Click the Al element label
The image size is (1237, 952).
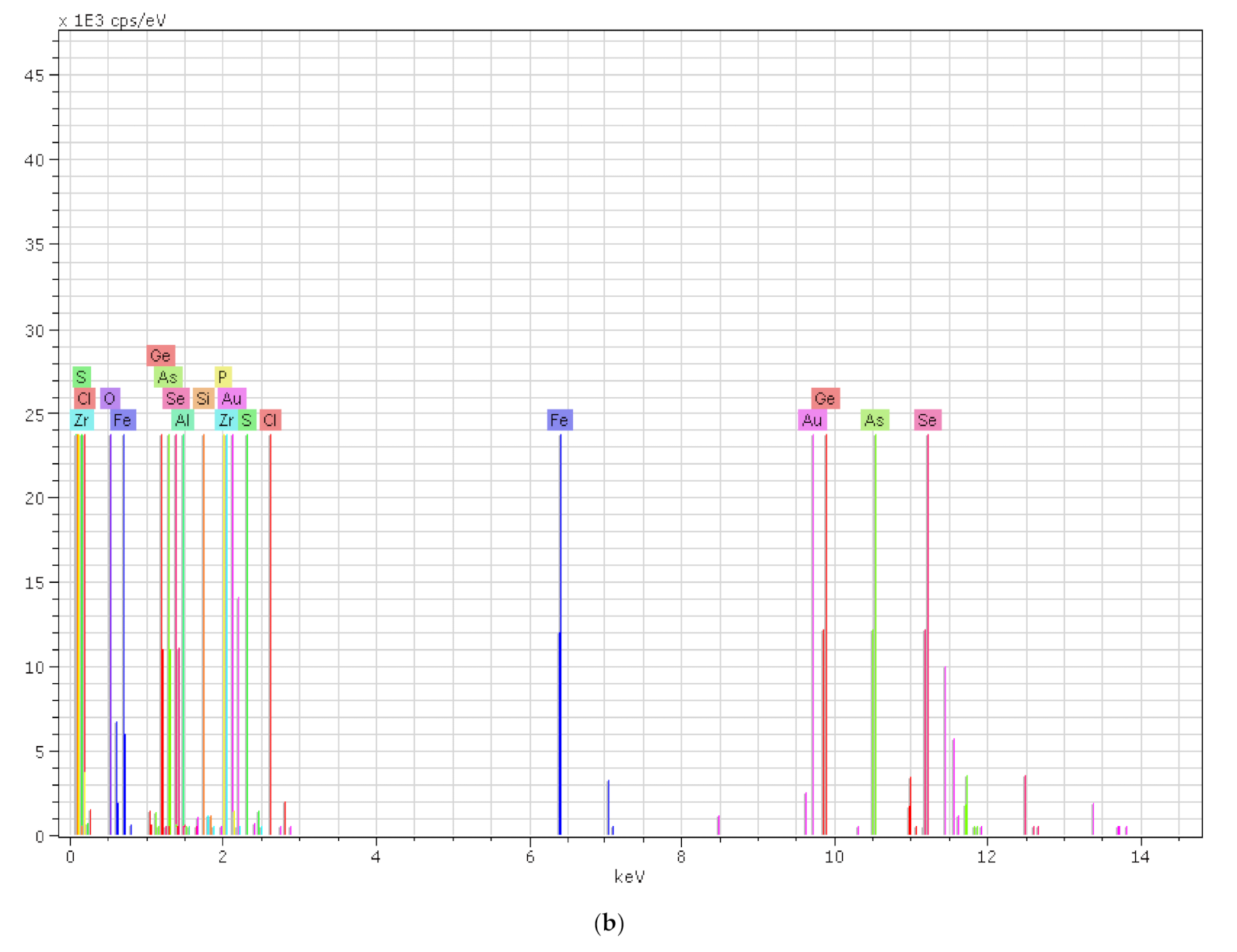tap(182, 420)
